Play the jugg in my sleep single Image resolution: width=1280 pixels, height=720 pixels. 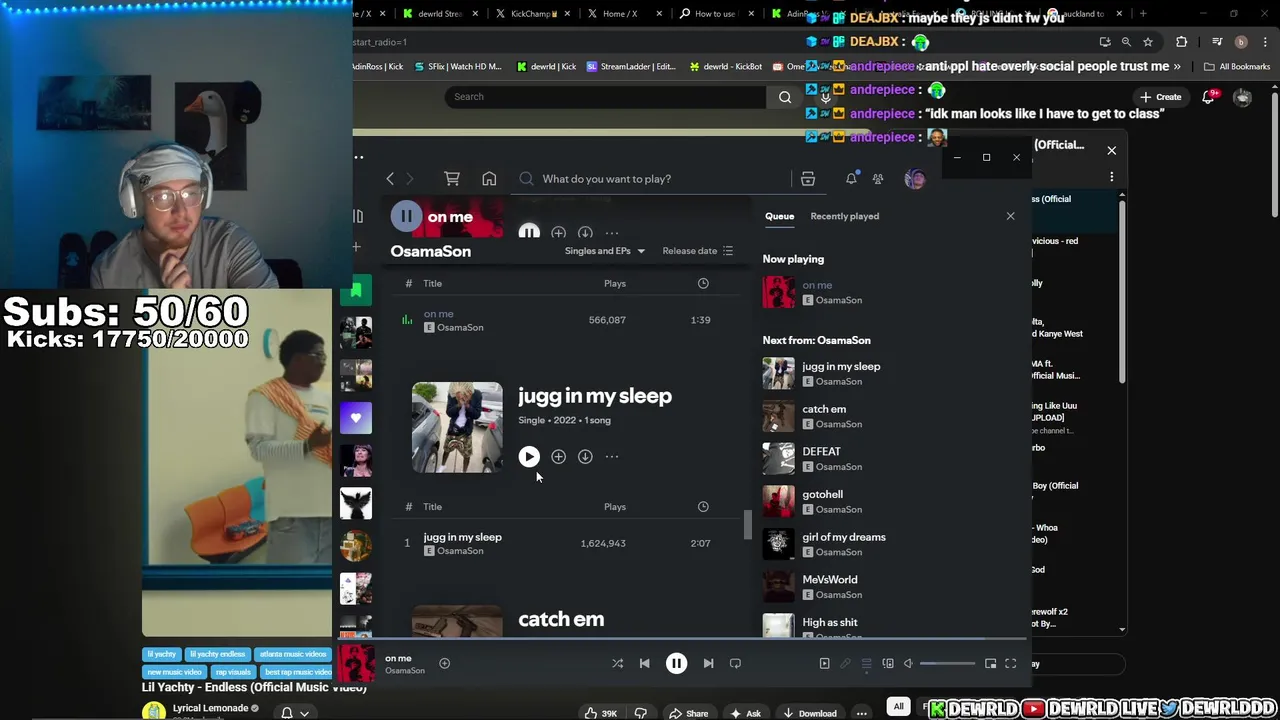[x=529, y=457]
